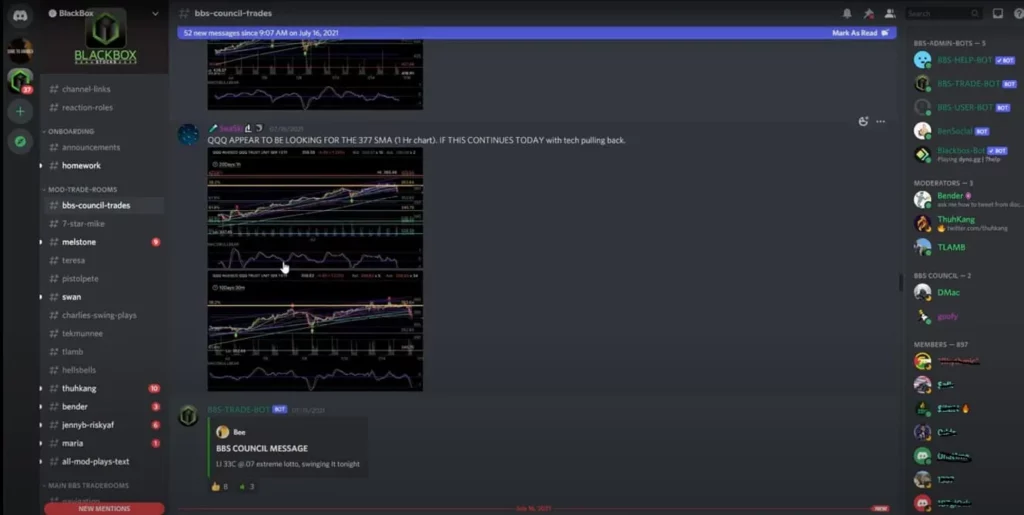Select the BlackBox server icon with 27 badge
This screenshot has height=515, width=1024.
20,81
